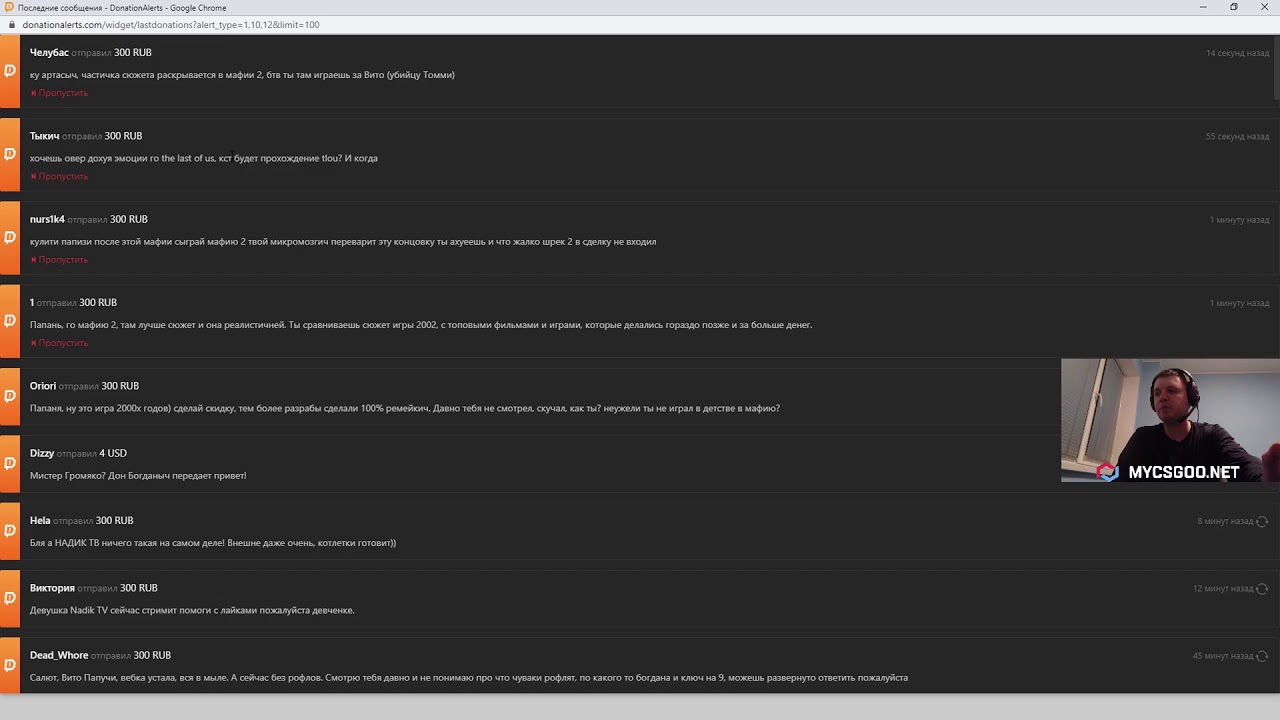Select the username nurs1k4

tap(47, 219)
